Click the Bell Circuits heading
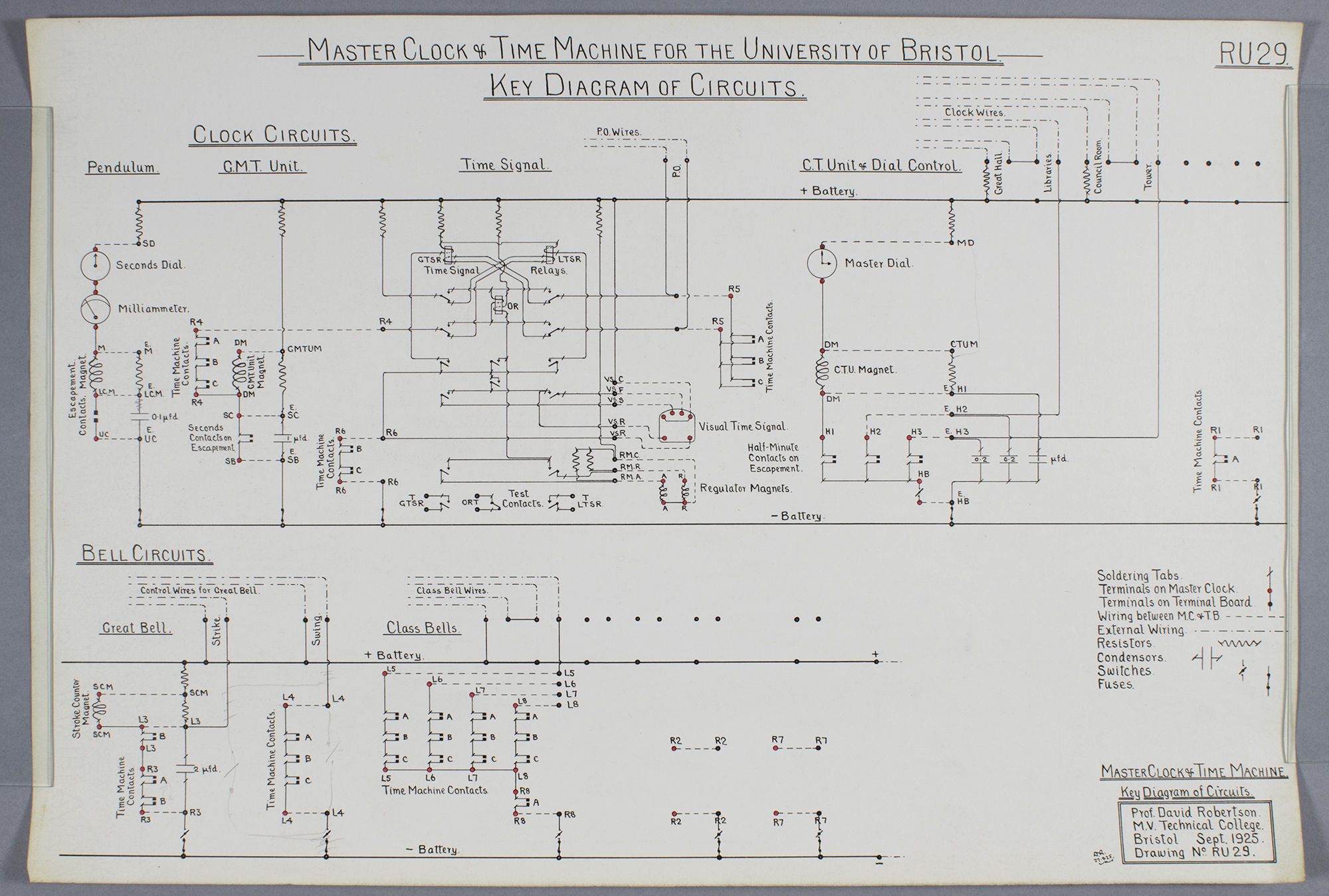This screenshot has width=1329, height=896. (146, 554)
